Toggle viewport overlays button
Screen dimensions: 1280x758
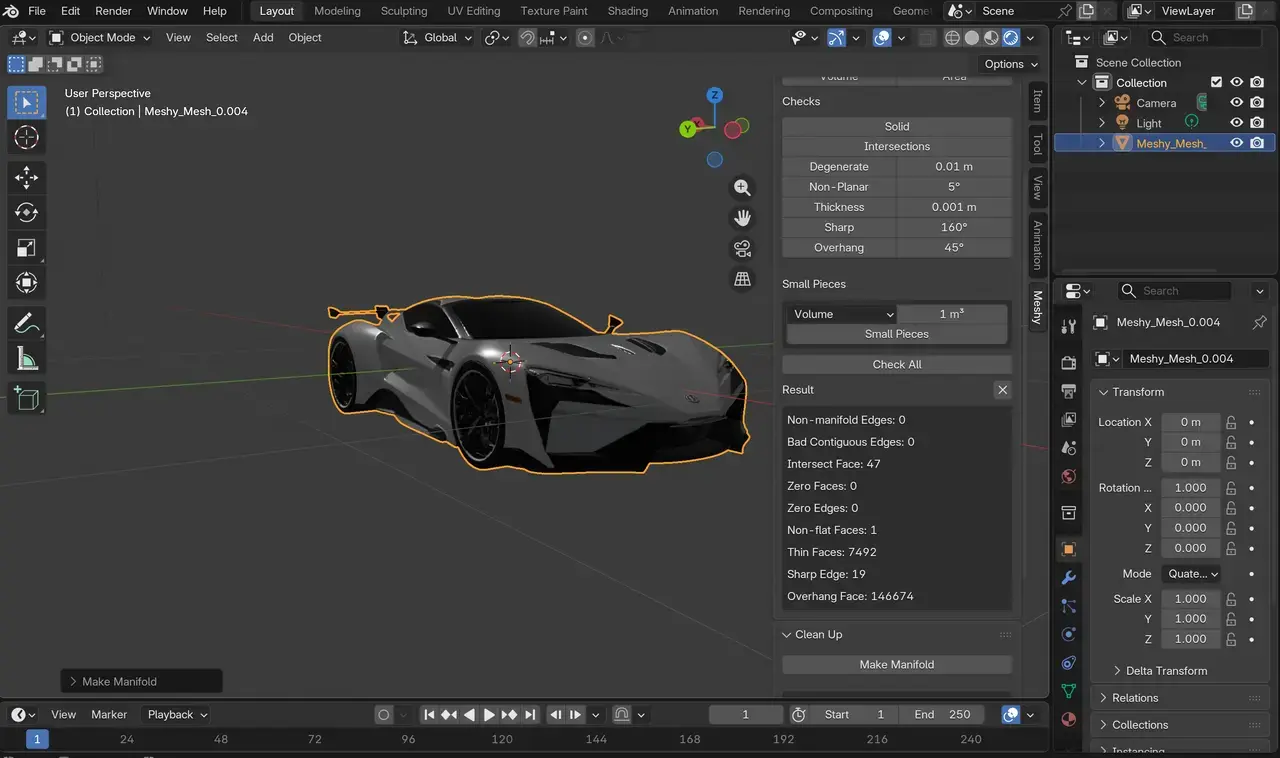click(x=881, y=38)
